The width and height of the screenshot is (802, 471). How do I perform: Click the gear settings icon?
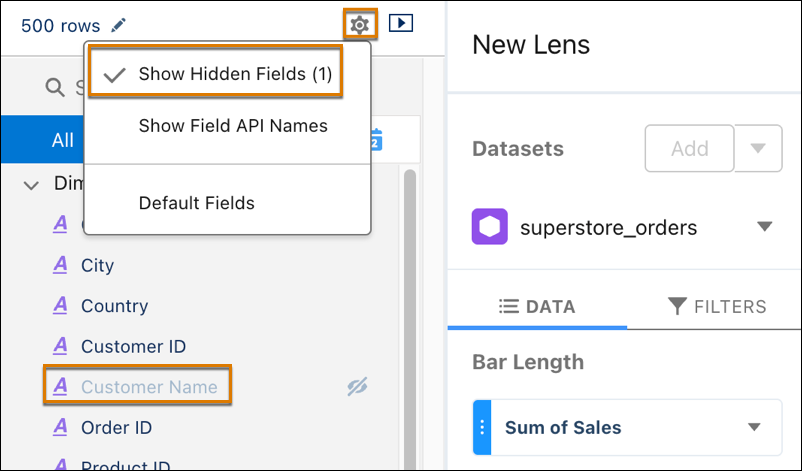(360, 24)
